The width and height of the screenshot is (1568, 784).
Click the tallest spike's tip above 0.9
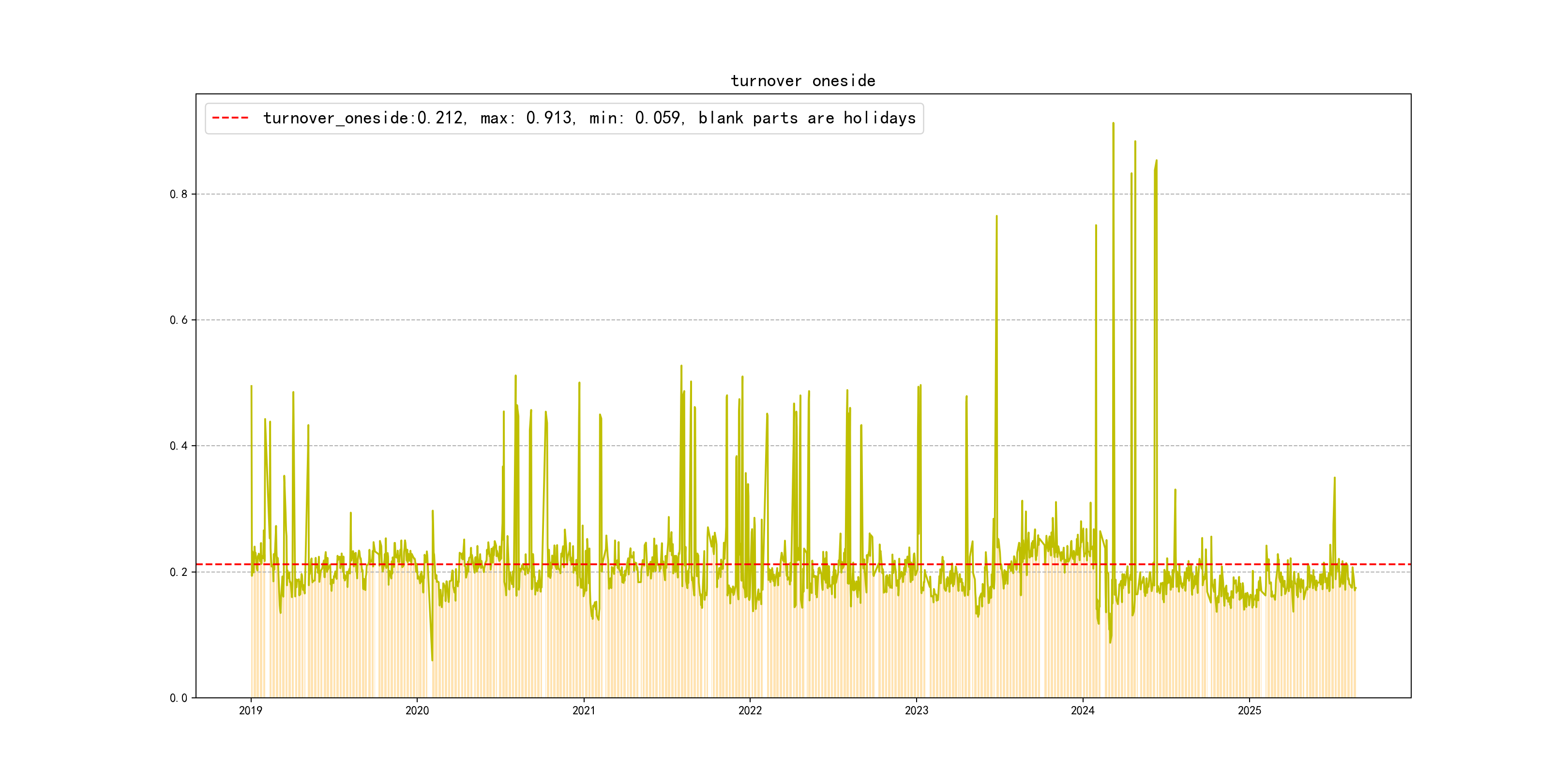1113,123
